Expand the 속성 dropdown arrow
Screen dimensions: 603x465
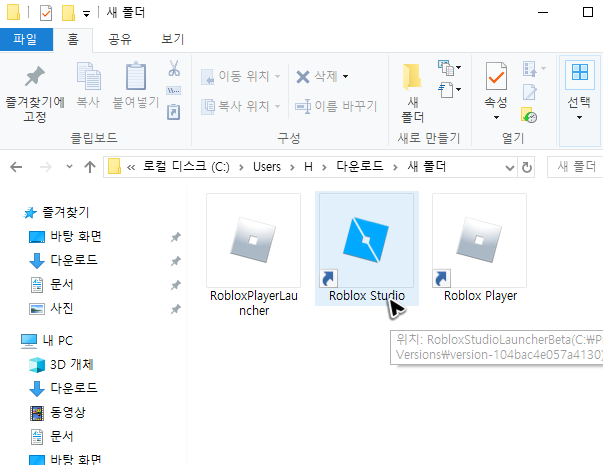coord(496,117)
